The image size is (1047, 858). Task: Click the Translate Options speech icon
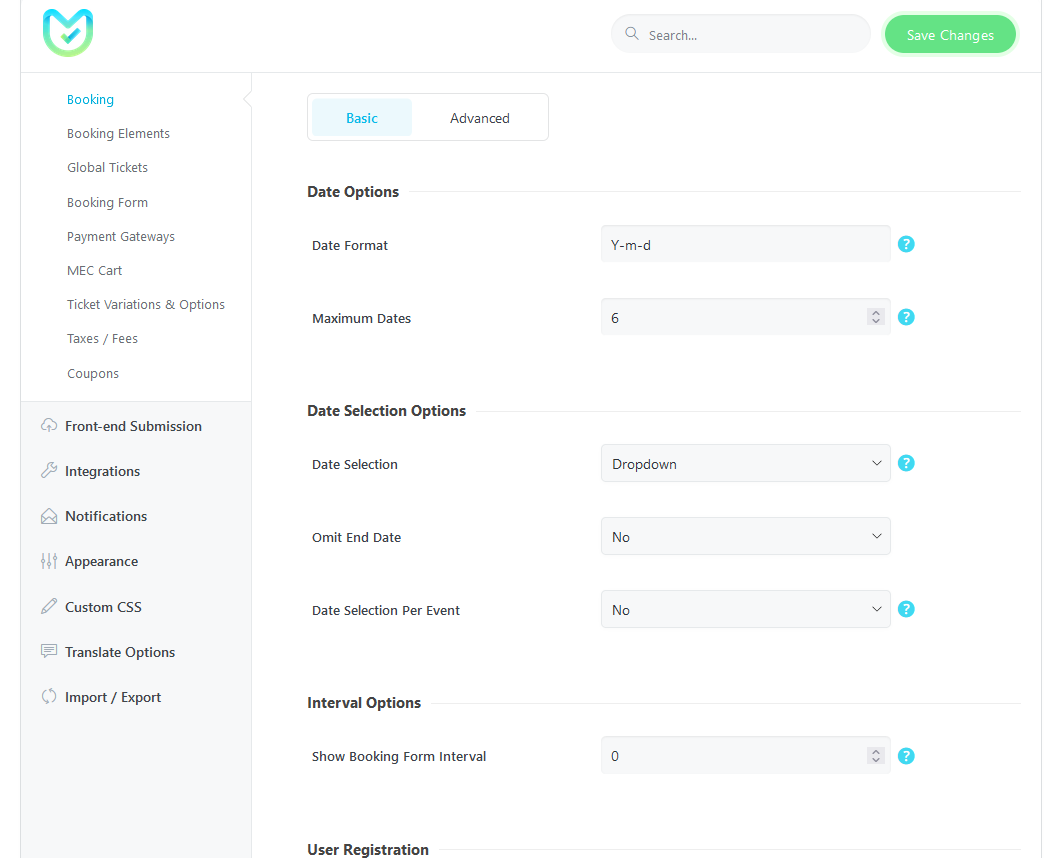(x=49, y=652)
